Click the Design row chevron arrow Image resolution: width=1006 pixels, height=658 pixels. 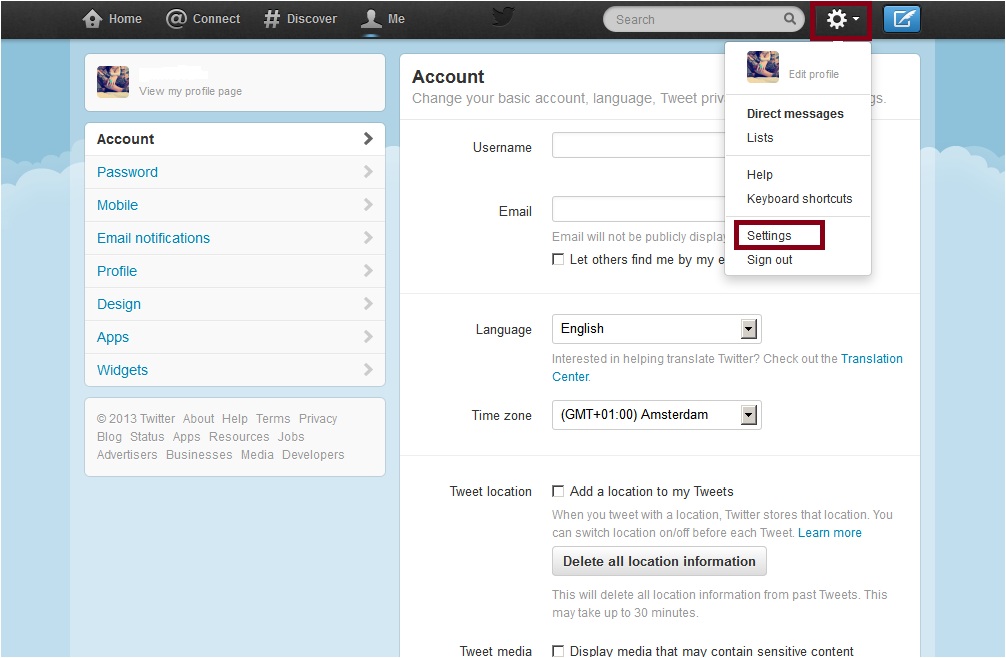[x=368, y=303]
